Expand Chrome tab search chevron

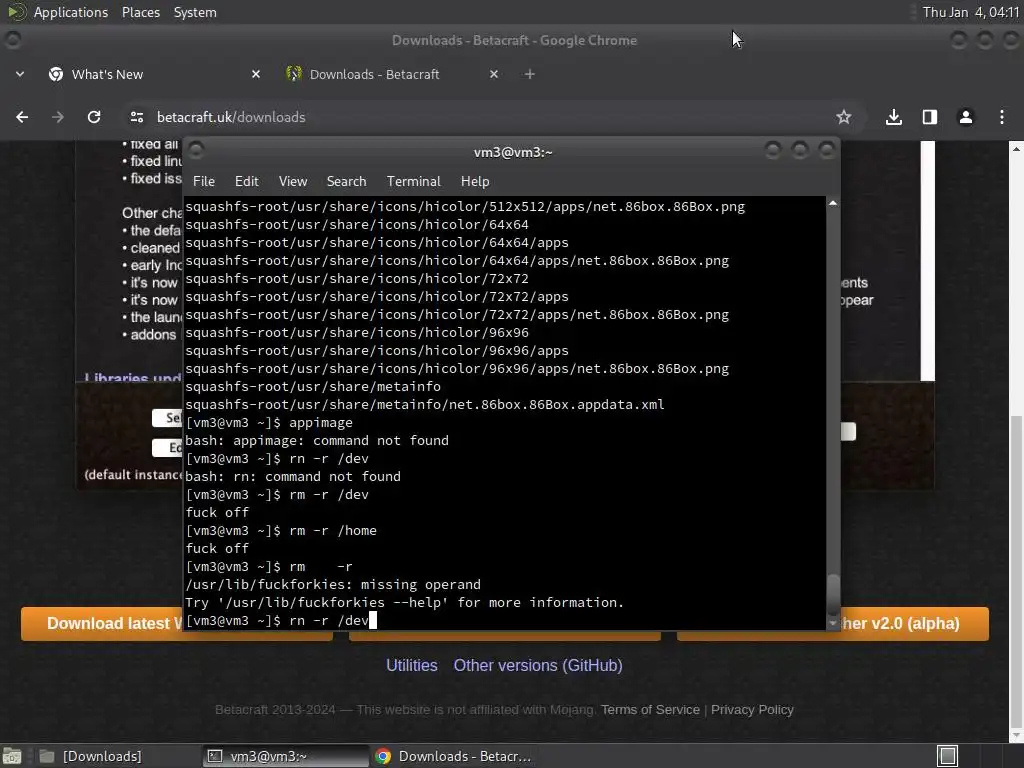[20, 74]
